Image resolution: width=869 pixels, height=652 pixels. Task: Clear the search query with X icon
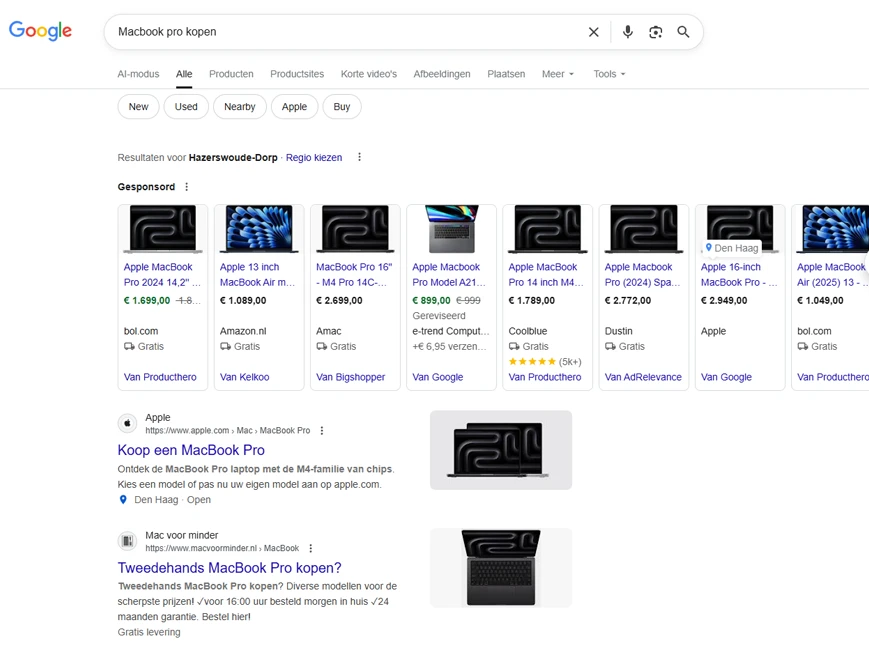594,32
